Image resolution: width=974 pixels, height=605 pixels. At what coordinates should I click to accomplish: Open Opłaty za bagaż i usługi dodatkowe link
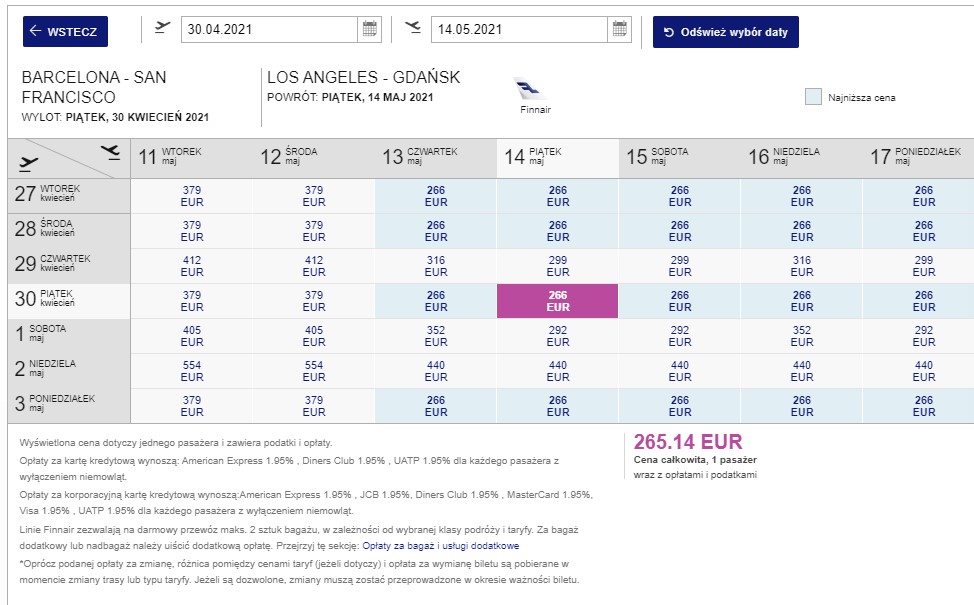click(x=440, y=546)
